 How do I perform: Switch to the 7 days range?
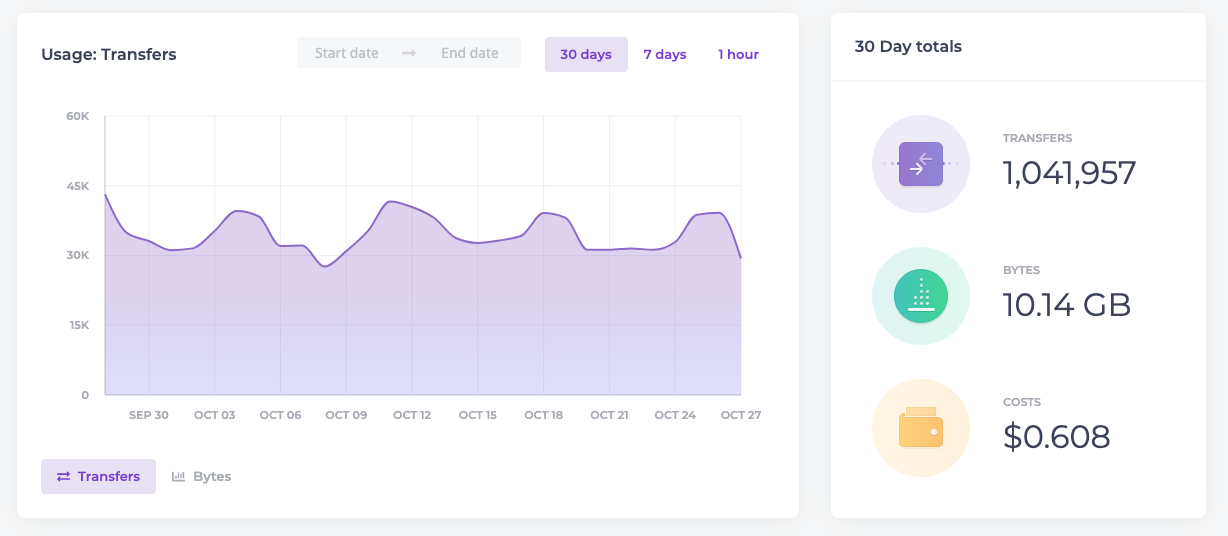[x=665, y=54]
